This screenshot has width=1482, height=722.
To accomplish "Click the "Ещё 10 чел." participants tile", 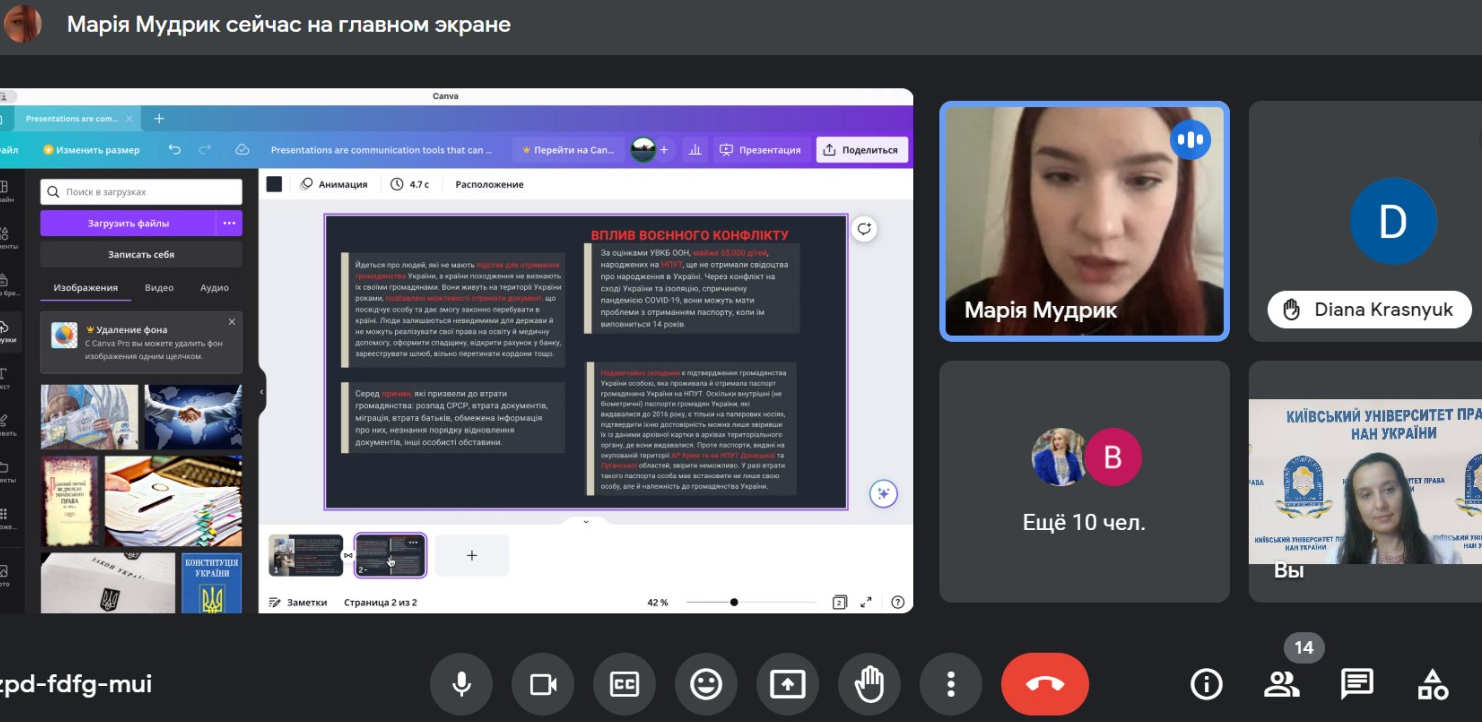I will click(1084, 481).
